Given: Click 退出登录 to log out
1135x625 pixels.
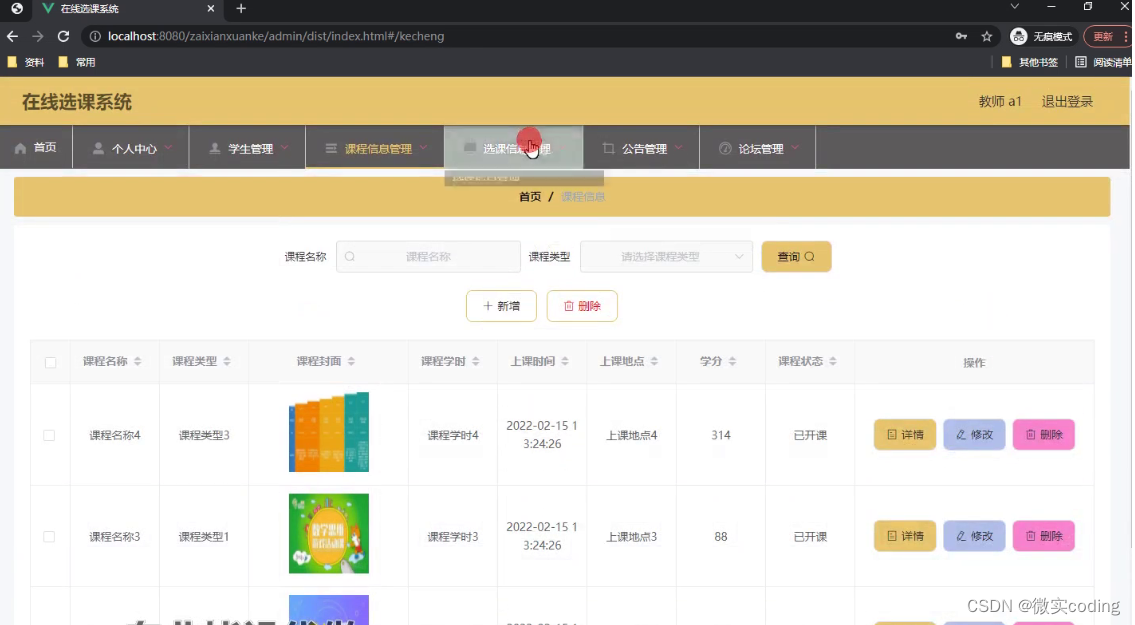Looking at the screenshot, I should click(1068, 102).
